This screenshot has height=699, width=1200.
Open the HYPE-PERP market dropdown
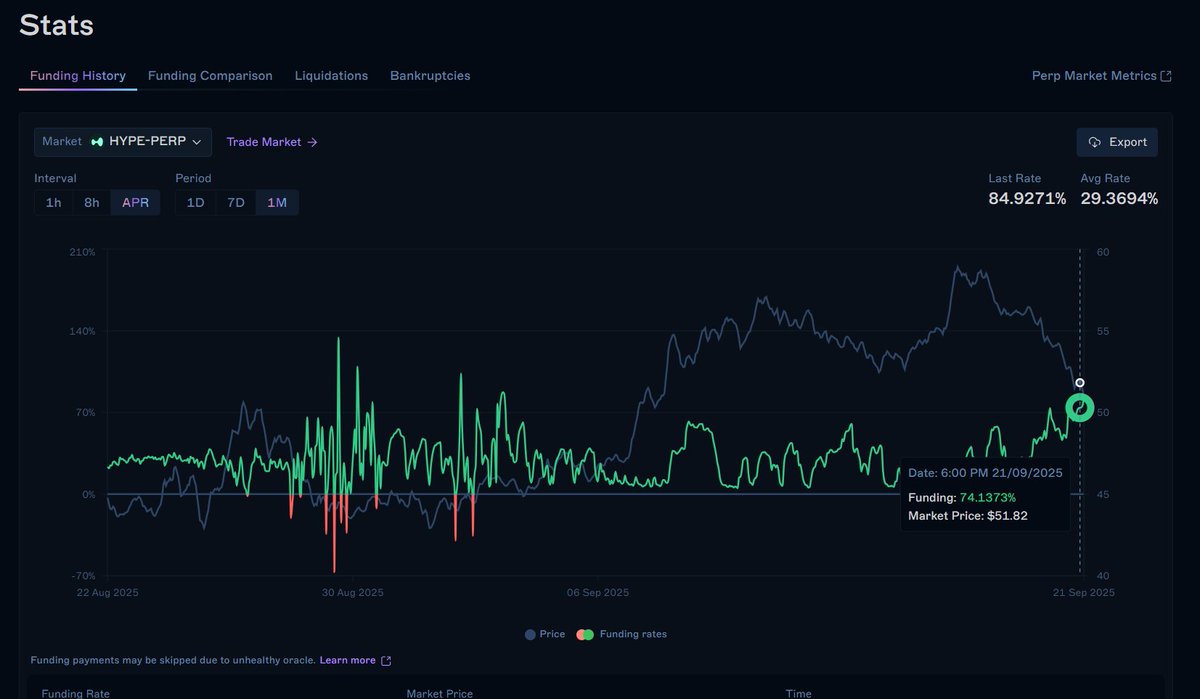tap(122, 141)
